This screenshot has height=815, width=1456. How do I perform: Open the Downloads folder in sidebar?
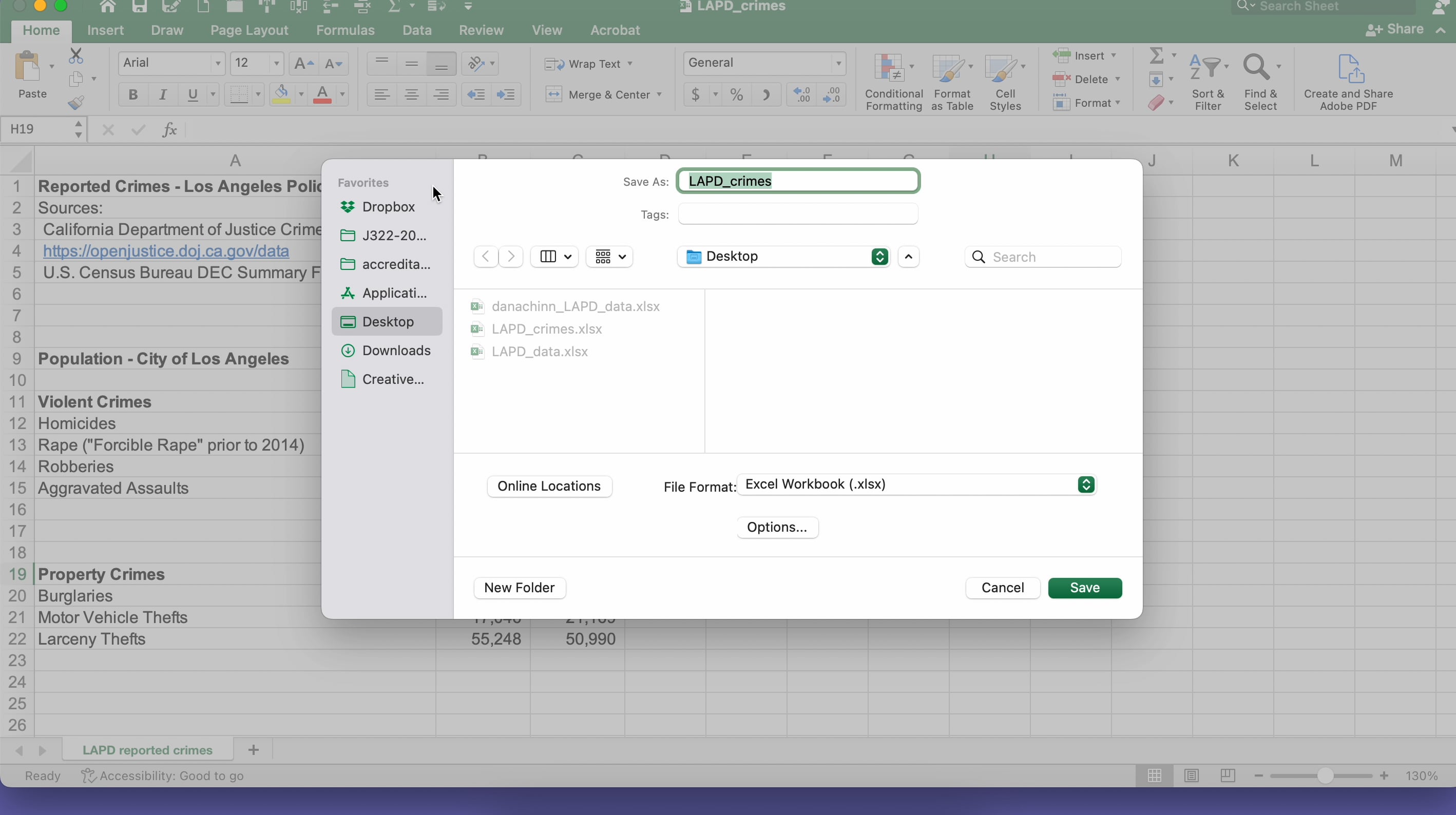pos(396,351)
